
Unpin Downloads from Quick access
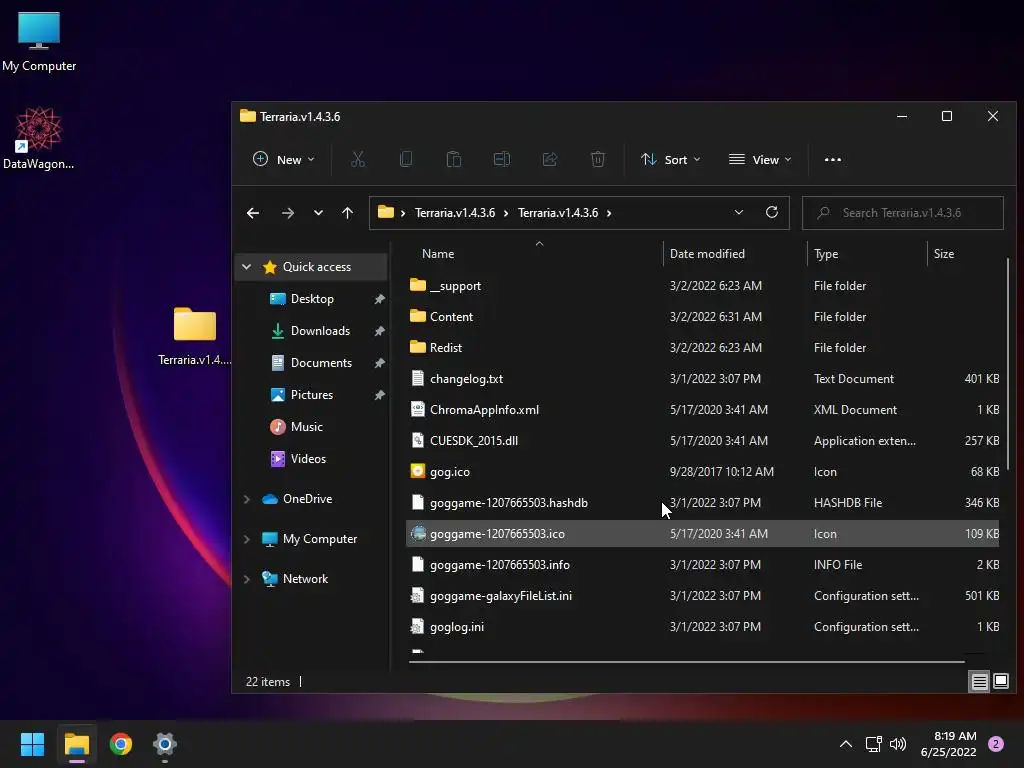point(379,331)
